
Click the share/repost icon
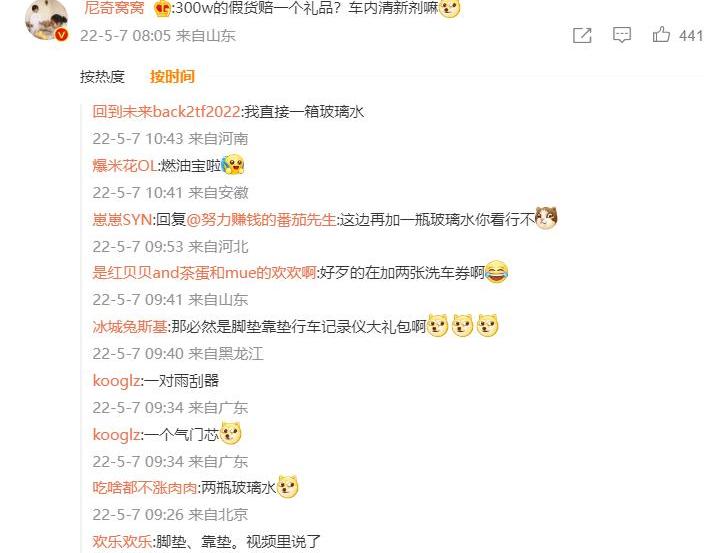[x=582, y=35]
